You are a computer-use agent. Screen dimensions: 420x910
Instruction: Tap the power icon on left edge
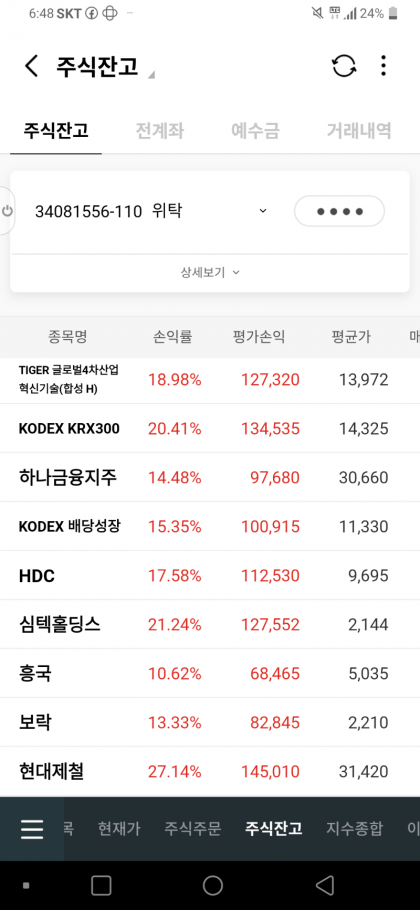pos(8,211)
